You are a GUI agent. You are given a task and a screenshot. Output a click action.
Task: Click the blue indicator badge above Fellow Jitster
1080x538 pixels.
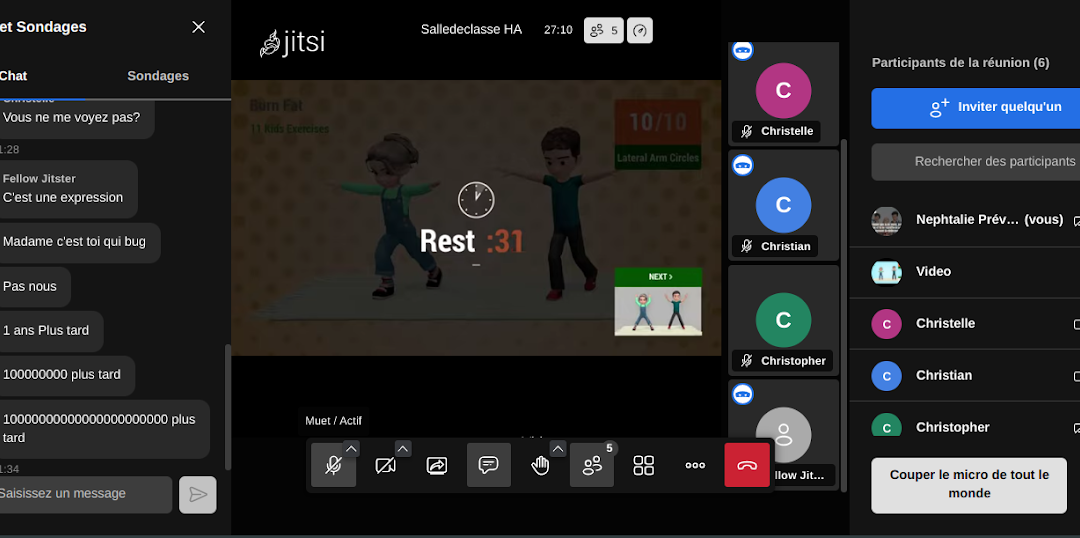click(742, 394)
